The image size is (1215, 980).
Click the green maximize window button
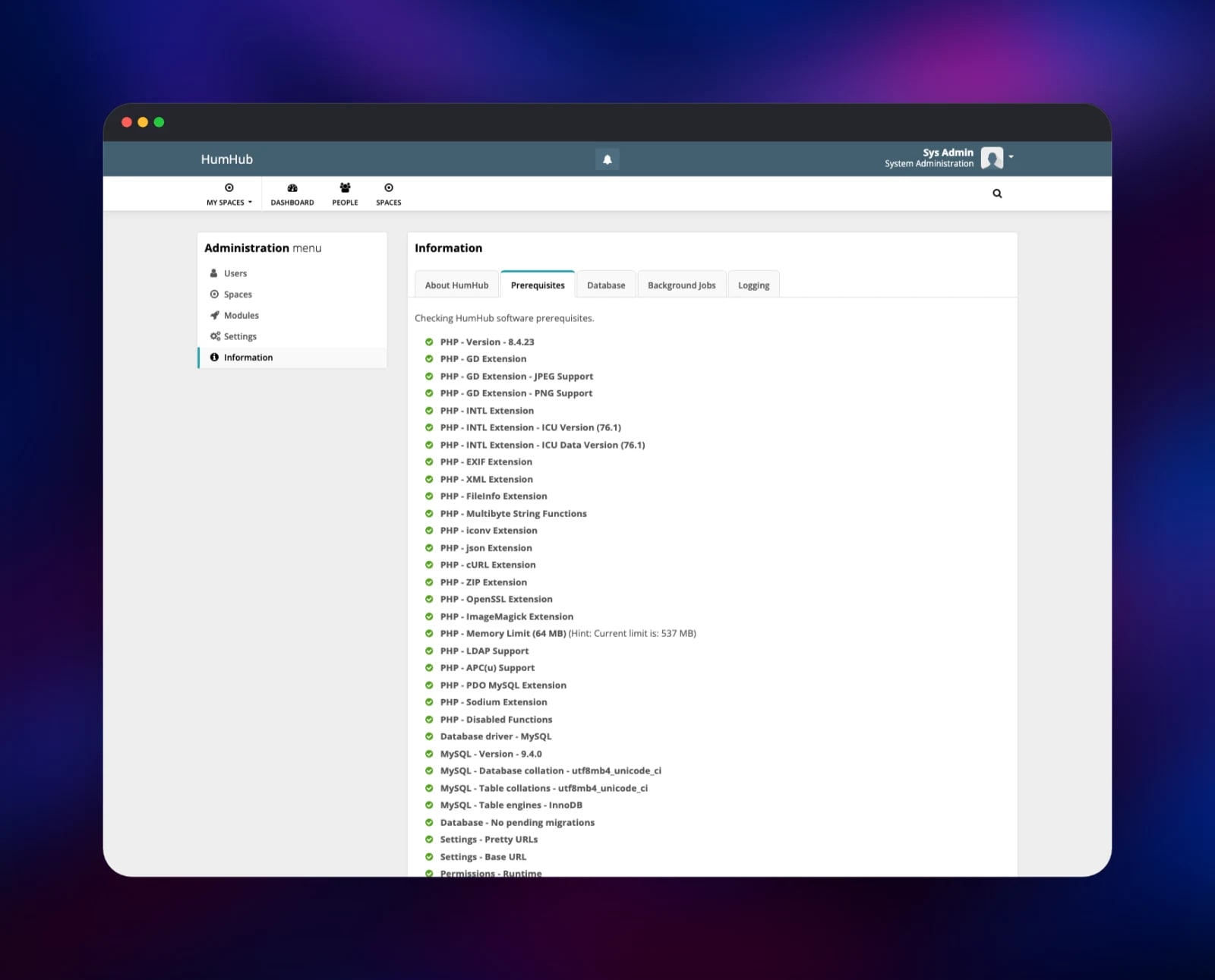pos(159,122)
